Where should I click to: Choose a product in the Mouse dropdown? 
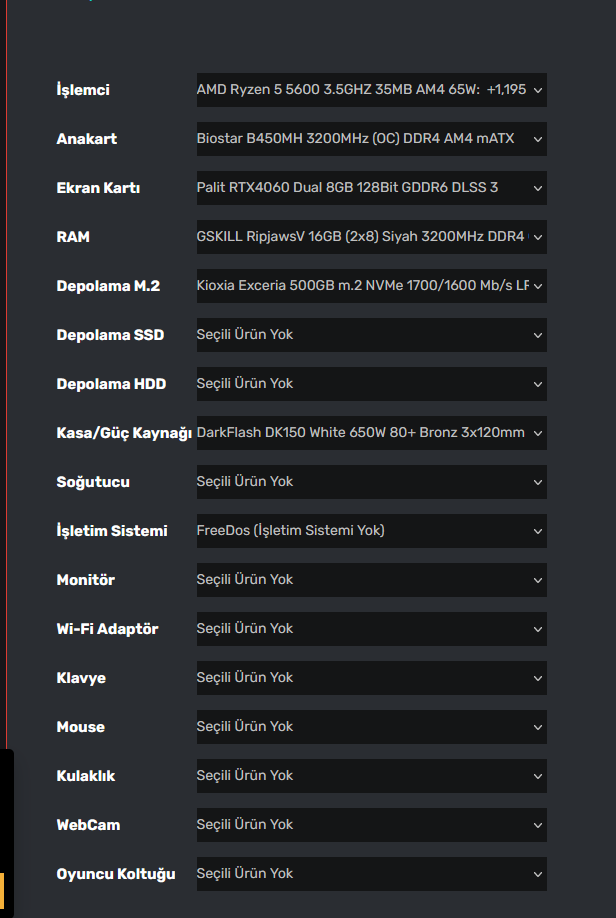[x=371, y=727]
